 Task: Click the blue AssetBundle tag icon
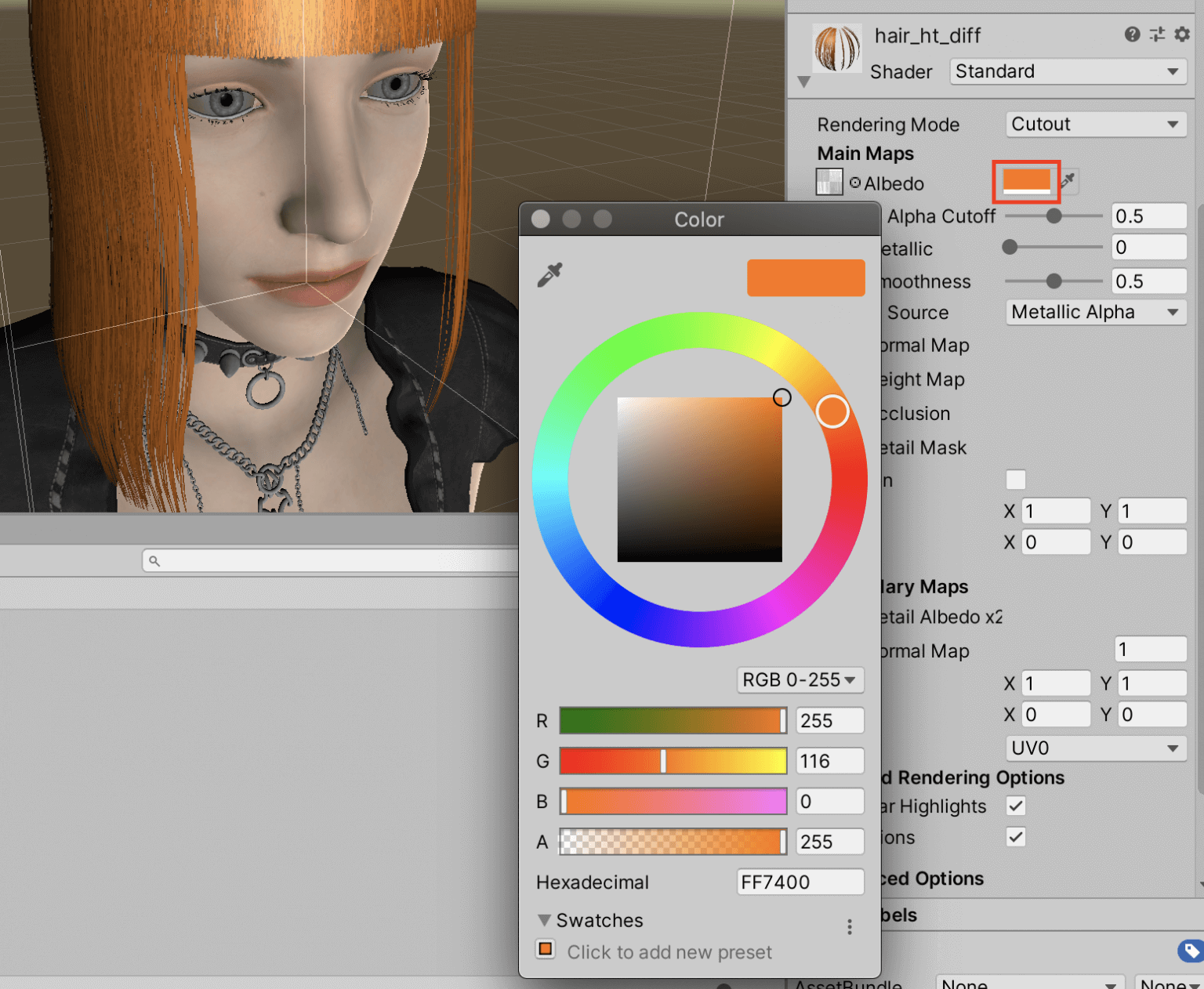point(1190,951)
